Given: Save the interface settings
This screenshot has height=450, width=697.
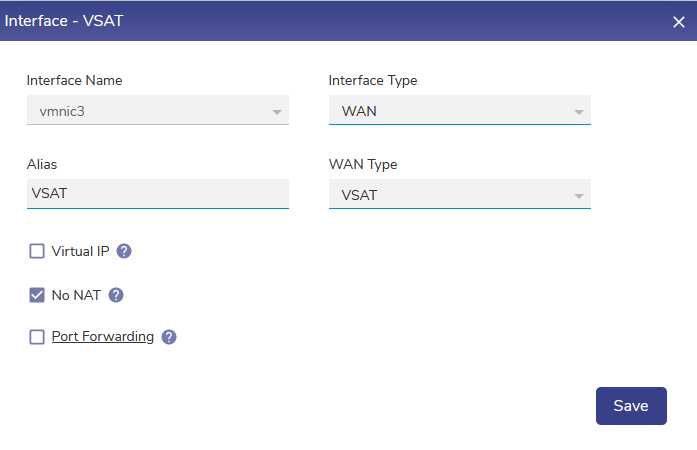Looking at the screenshot, I should [631, 405].
